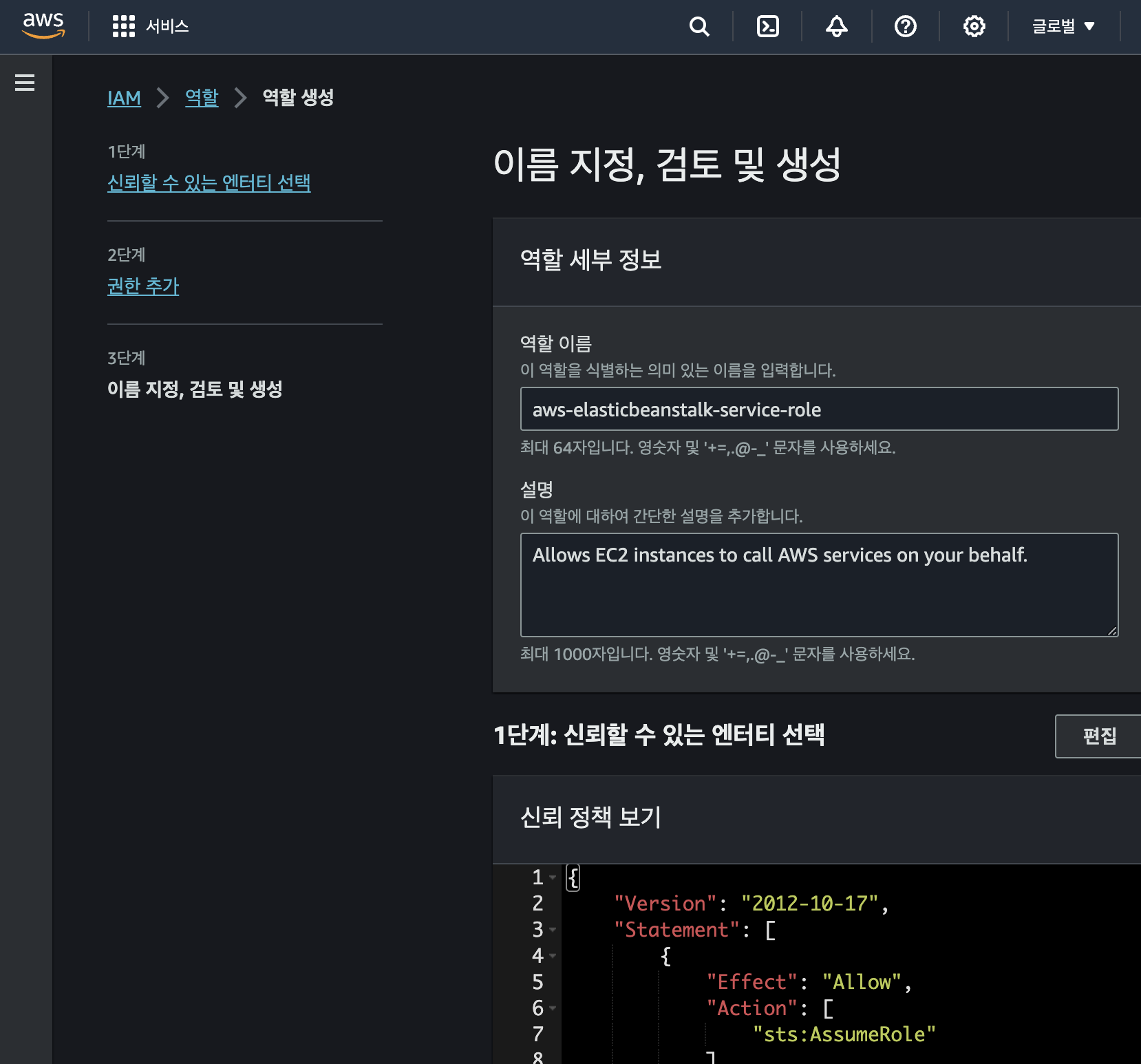Click the 편집 button for step 1
The image size is (1141, 1064).
[1098, 736]
